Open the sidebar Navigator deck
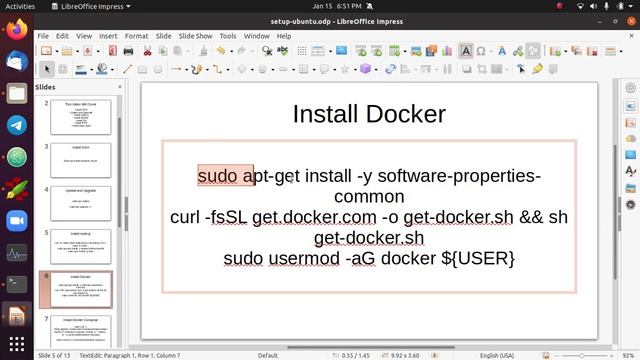Screen dimensions: 640x360 coord(631,204)
